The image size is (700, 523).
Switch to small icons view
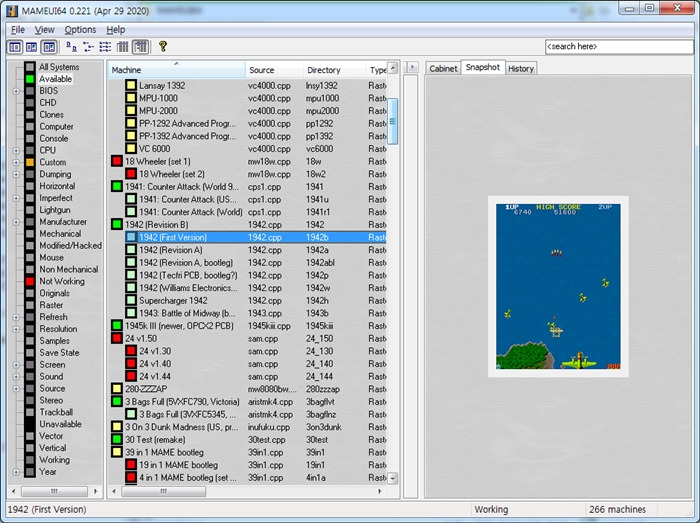tap(88, 47)
